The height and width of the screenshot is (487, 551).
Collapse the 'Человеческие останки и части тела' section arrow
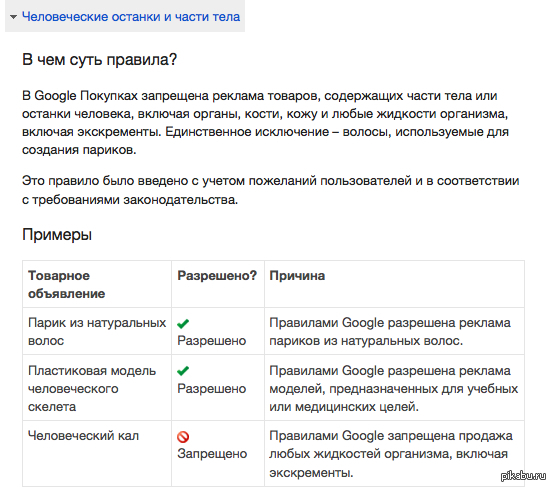14,17
